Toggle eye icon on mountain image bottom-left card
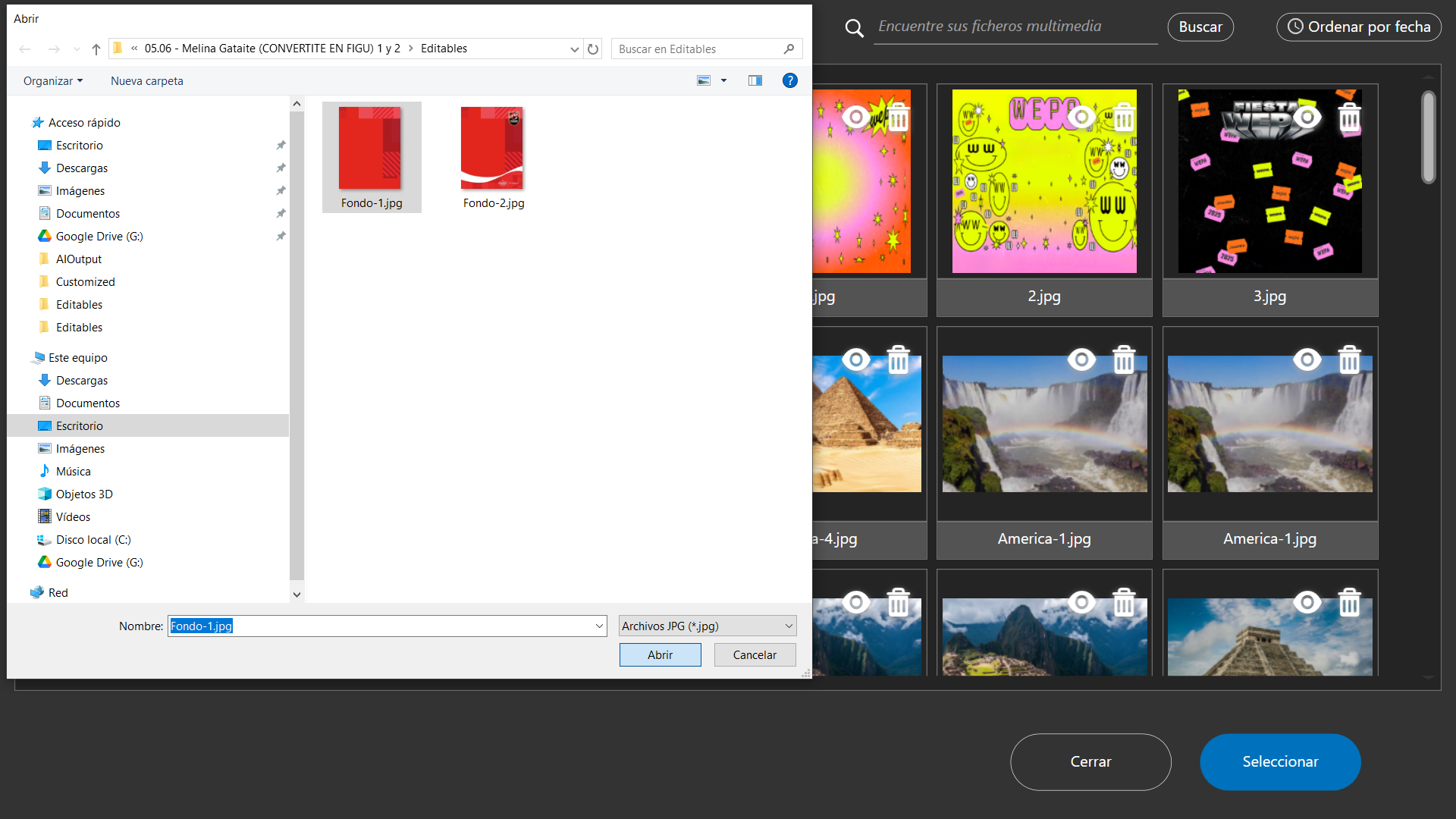The width and height of the screenshot is (1456, 819). pyautogui.click(x=856, y=602)
